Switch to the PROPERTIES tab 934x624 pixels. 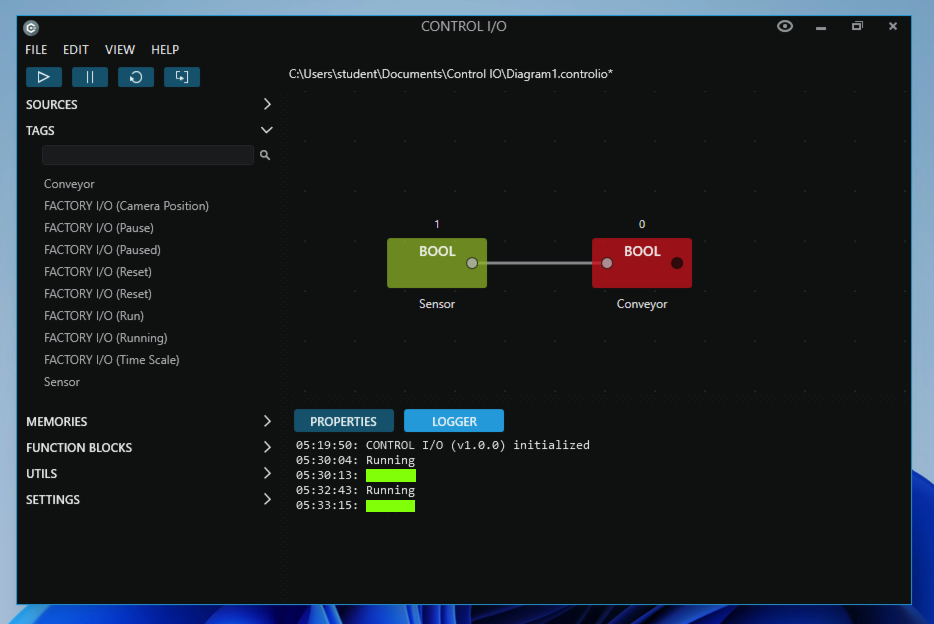(344, 421)
